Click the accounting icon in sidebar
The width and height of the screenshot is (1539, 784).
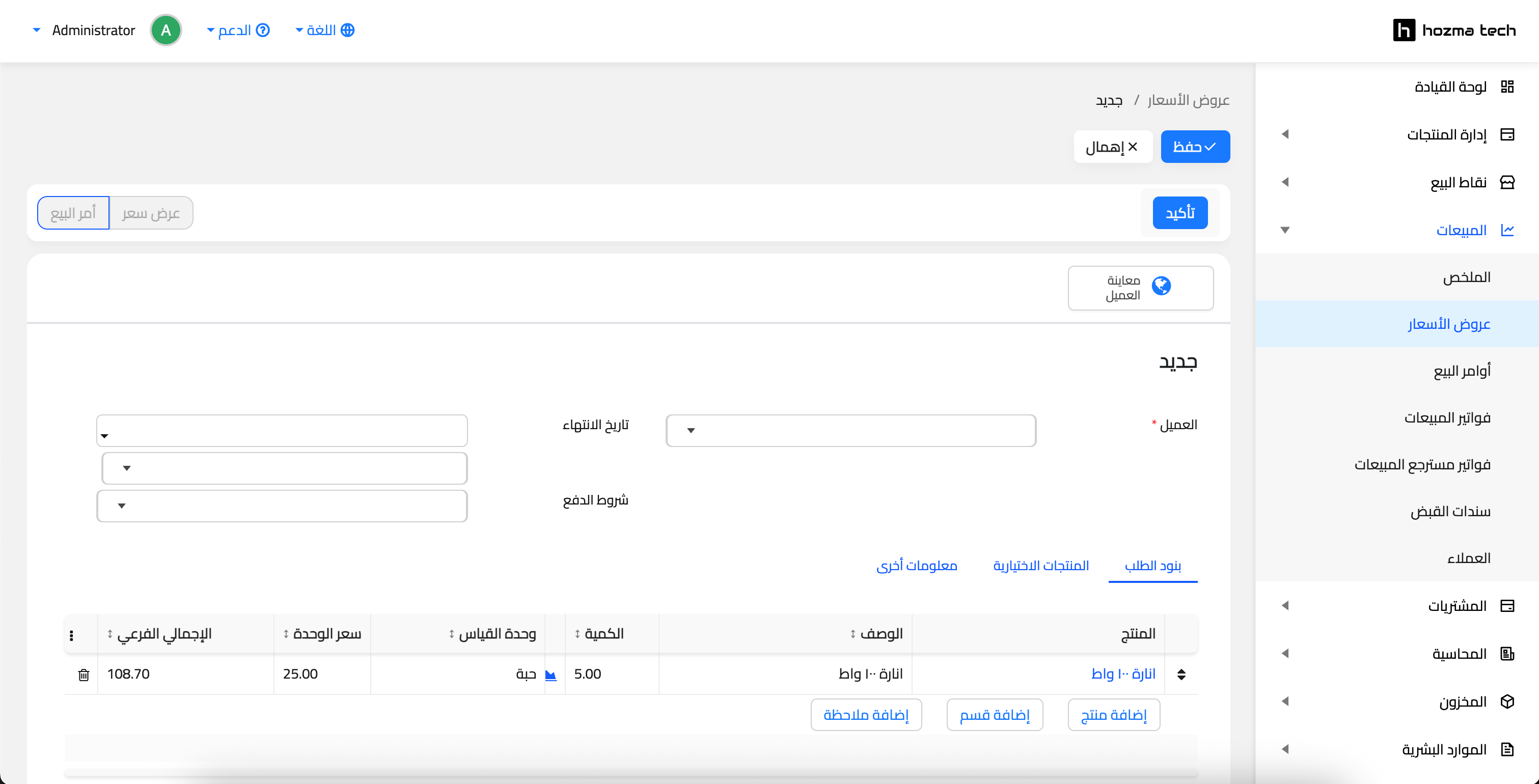pyautogui.click(x=1507, y=654)
